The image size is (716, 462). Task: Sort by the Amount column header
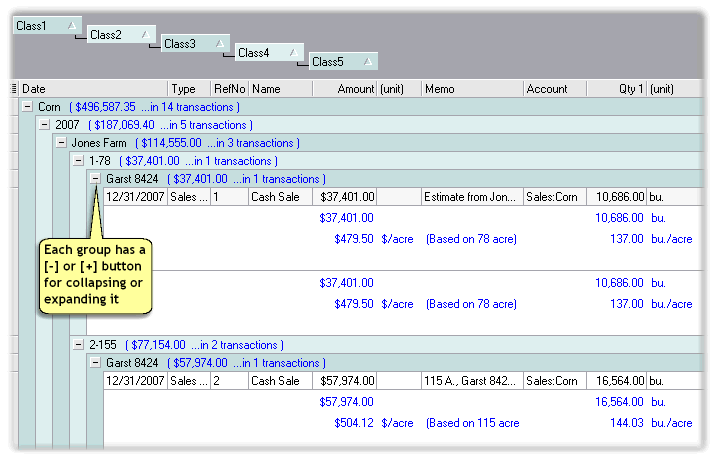(x=345, y=89)
